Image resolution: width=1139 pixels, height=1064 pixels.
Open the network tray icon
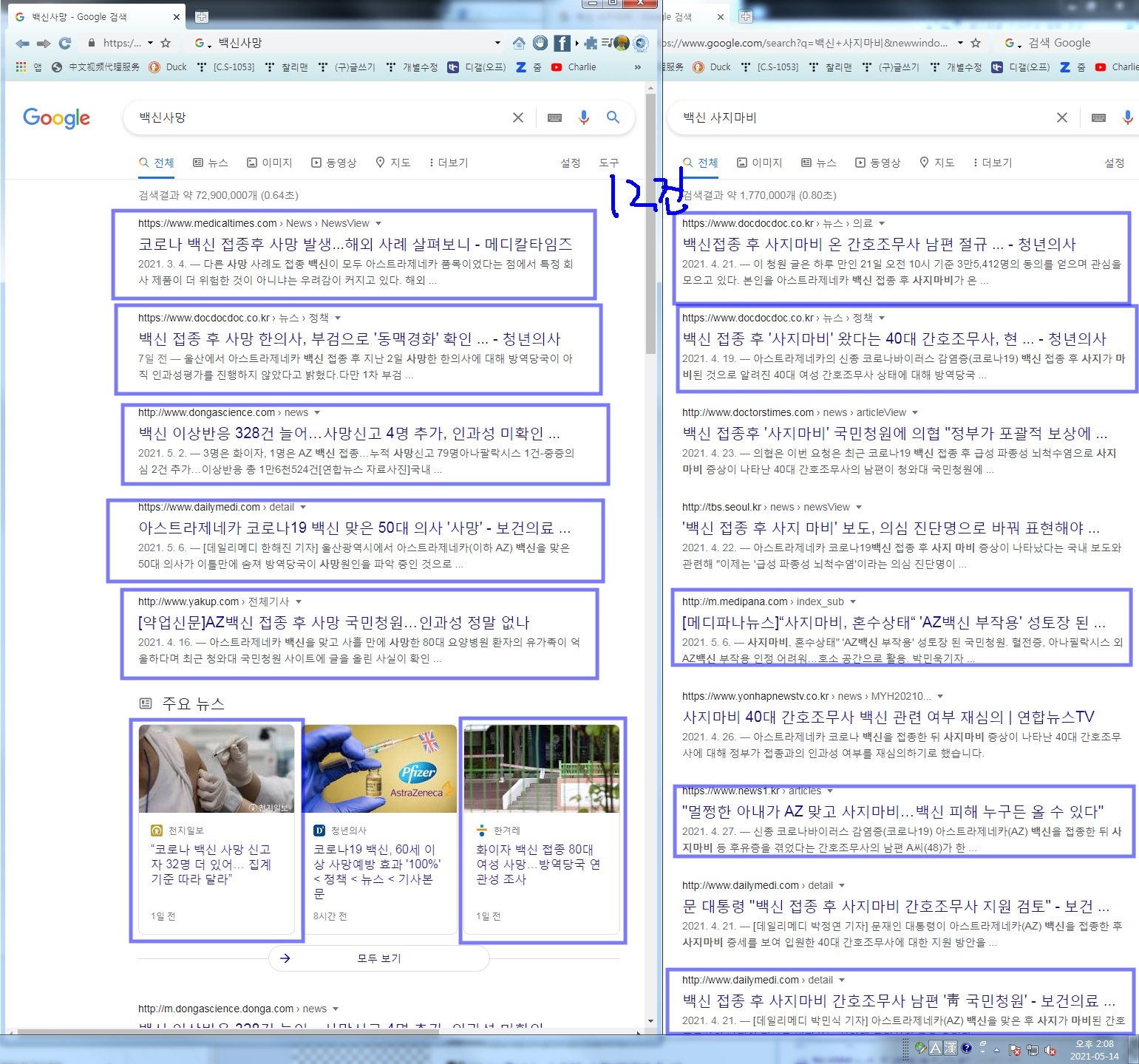tap(1033, 1050)
